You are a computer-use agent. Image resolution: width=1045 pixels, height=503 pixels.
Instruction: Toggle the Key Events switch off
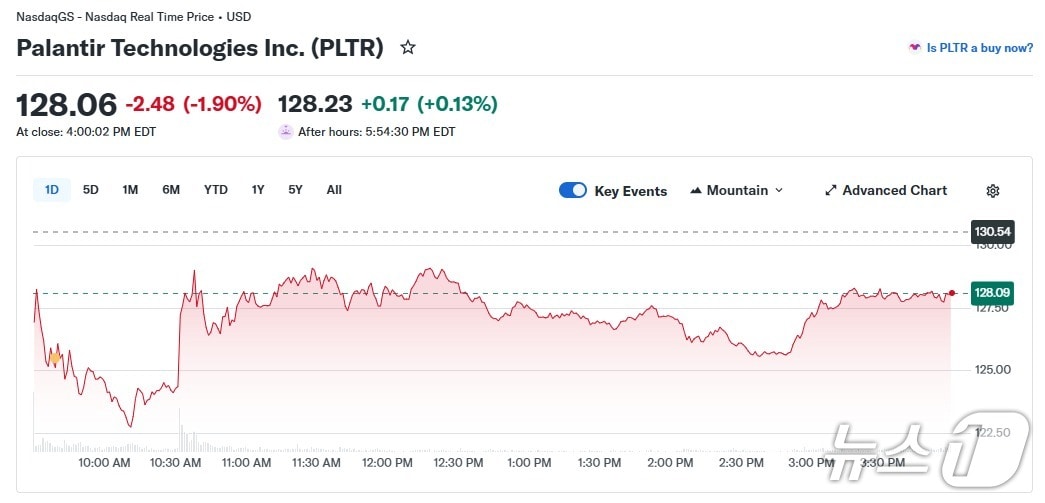click(573, 191)
